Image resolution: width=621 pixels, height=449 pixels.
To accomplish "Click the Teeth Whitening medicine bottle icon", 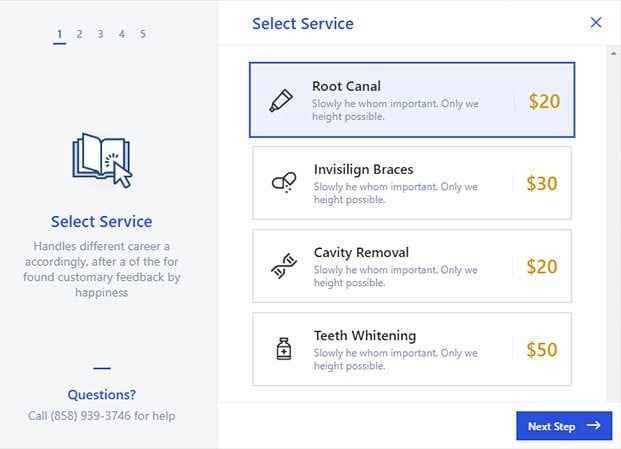I will [283, 349].
